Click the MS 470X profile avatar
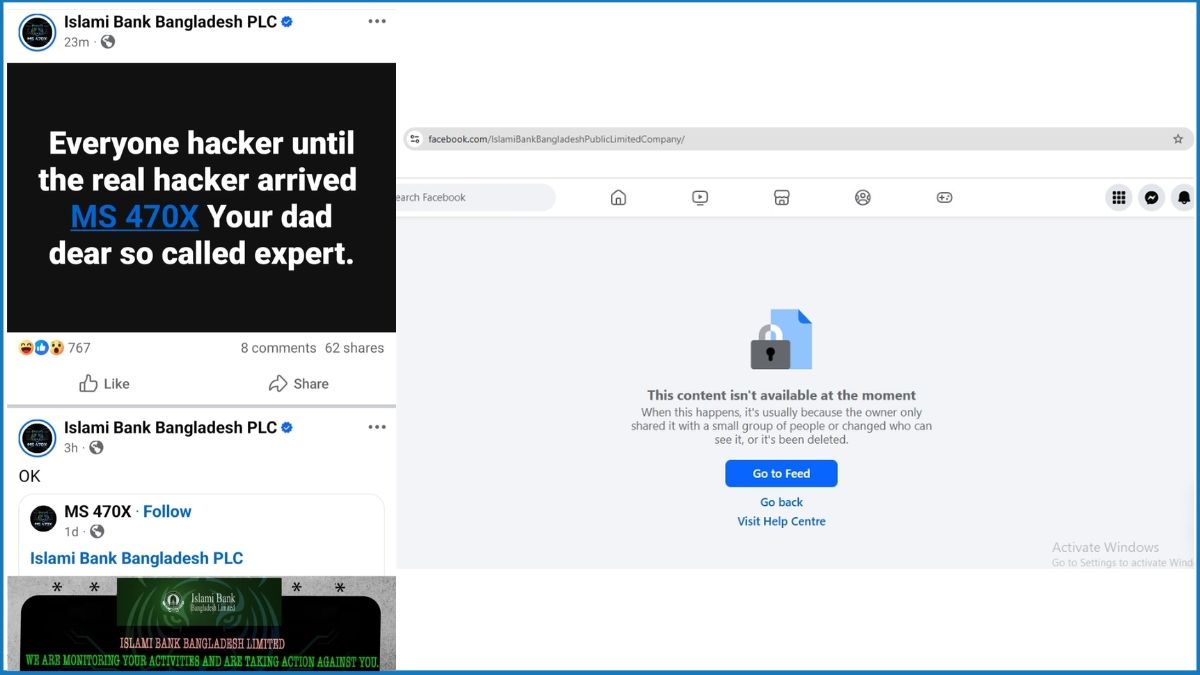 pos(43,519)
